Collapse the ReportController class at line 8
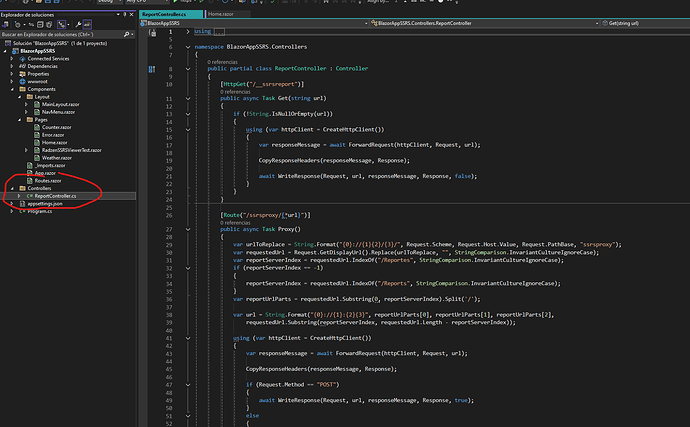The height and width of the screenshot is (427, 690). (188, 69)
